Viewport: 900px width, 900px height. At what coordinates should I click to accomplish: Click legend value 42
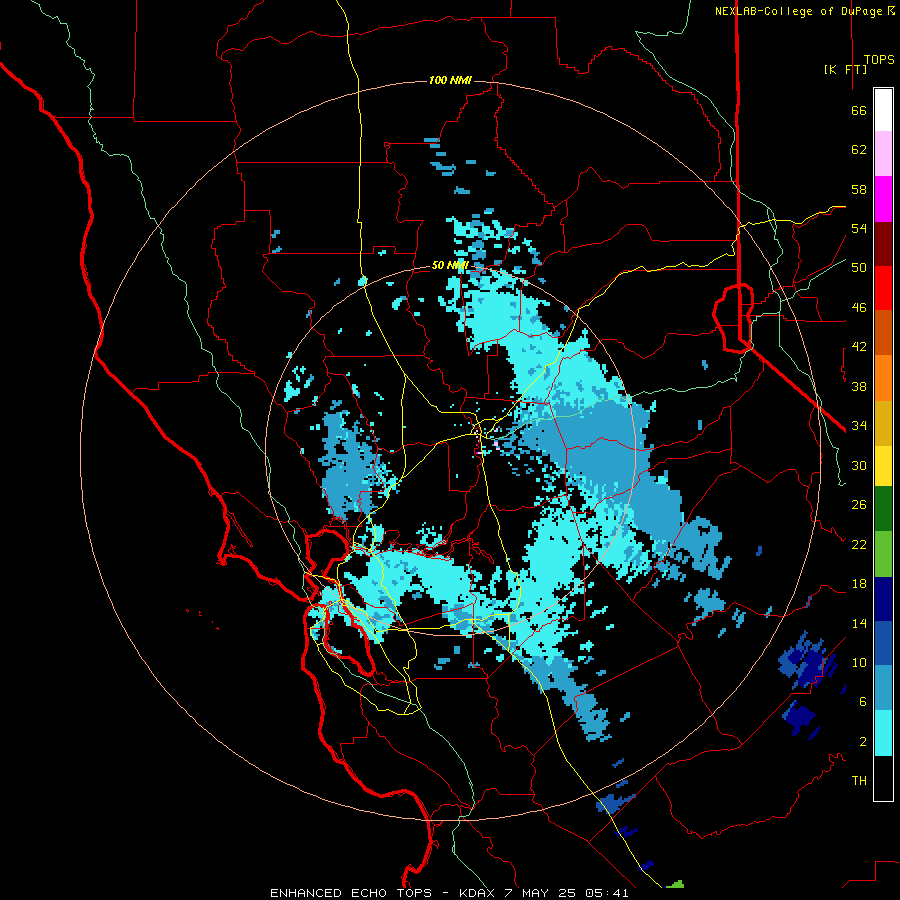tap(859, 347)
